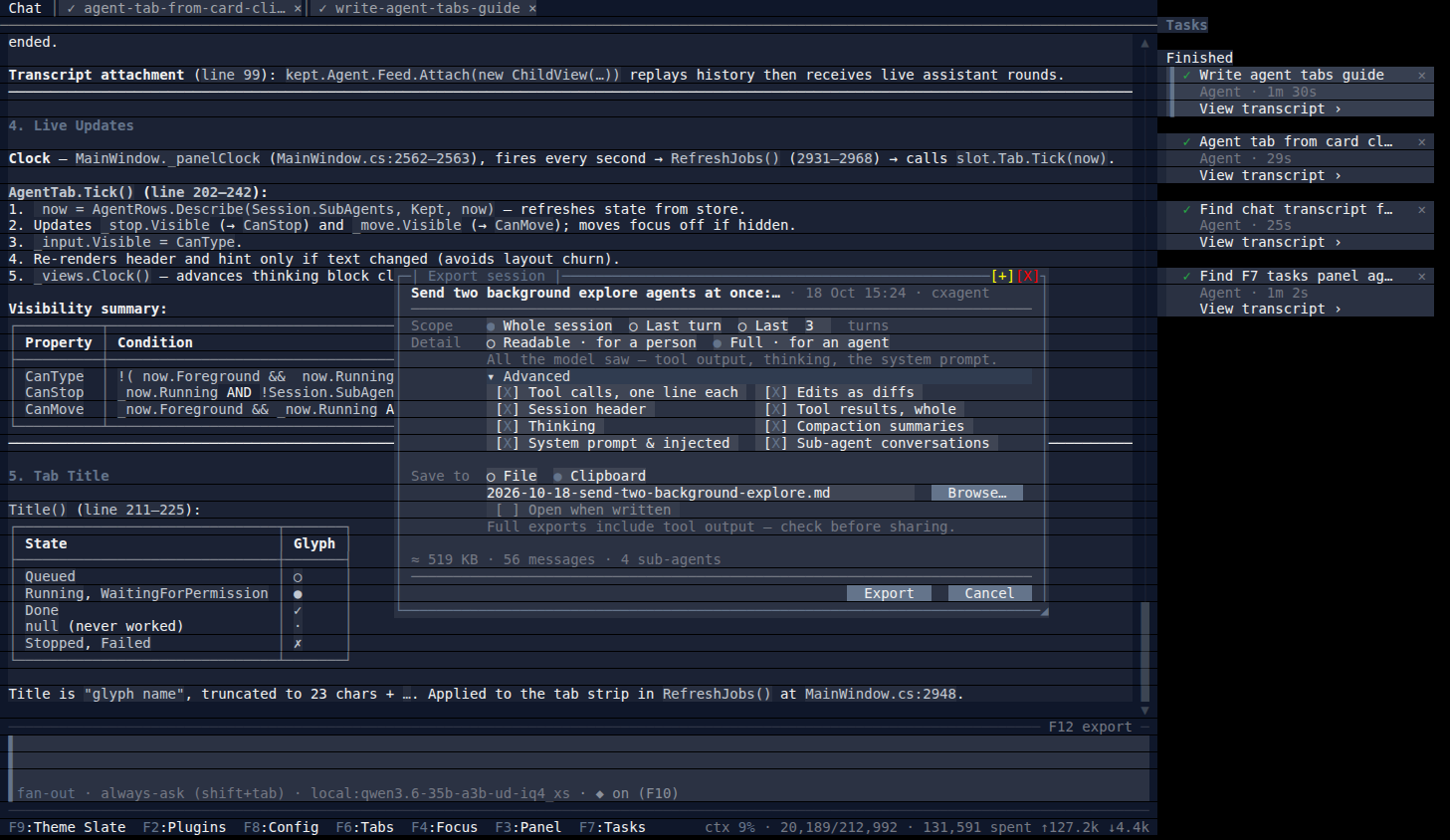Dismiss the Find F7 tasks panel task card
The height and width of the screenshot is (840, 1450).
tap(1421, 276)
